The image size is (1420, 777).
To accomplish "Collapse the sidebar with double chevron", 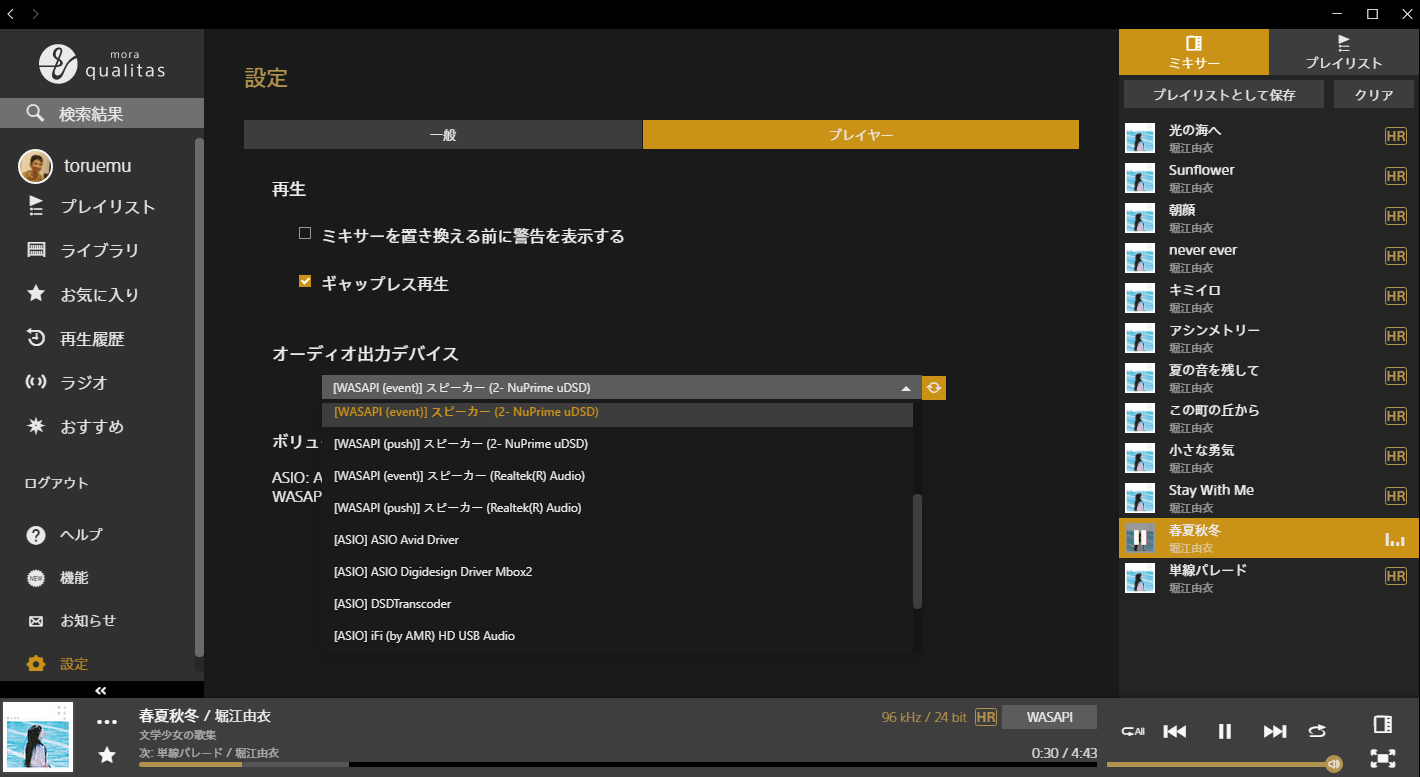I will [x=101, y=690].
